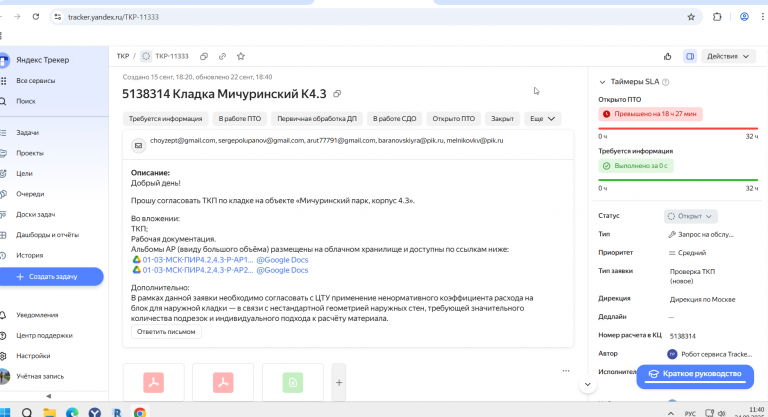Go to Проекты in the sidebar

[x=29, y=153]
